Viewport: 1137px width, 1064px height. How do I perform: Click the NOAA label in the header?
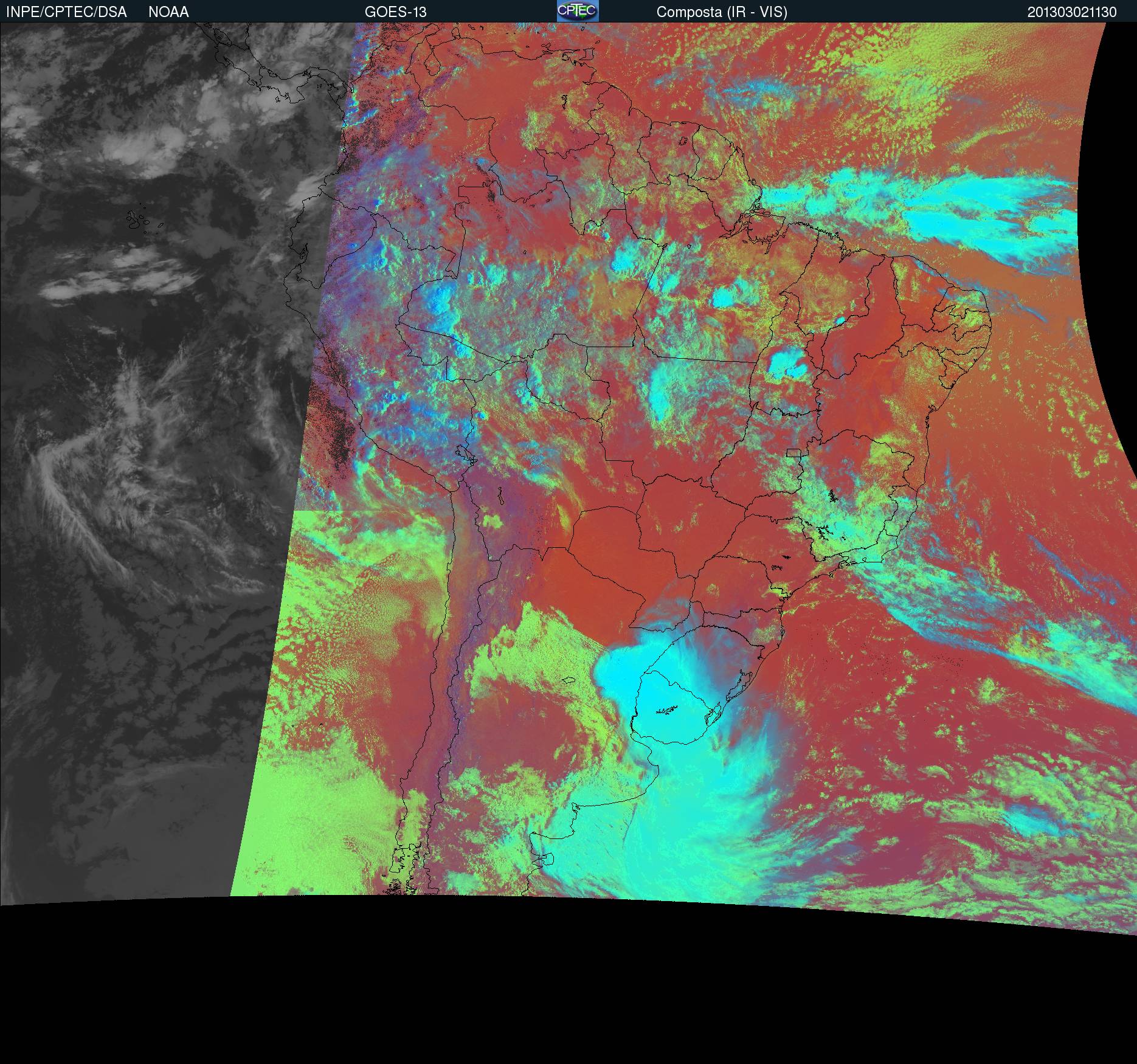[x=168, y=12]
